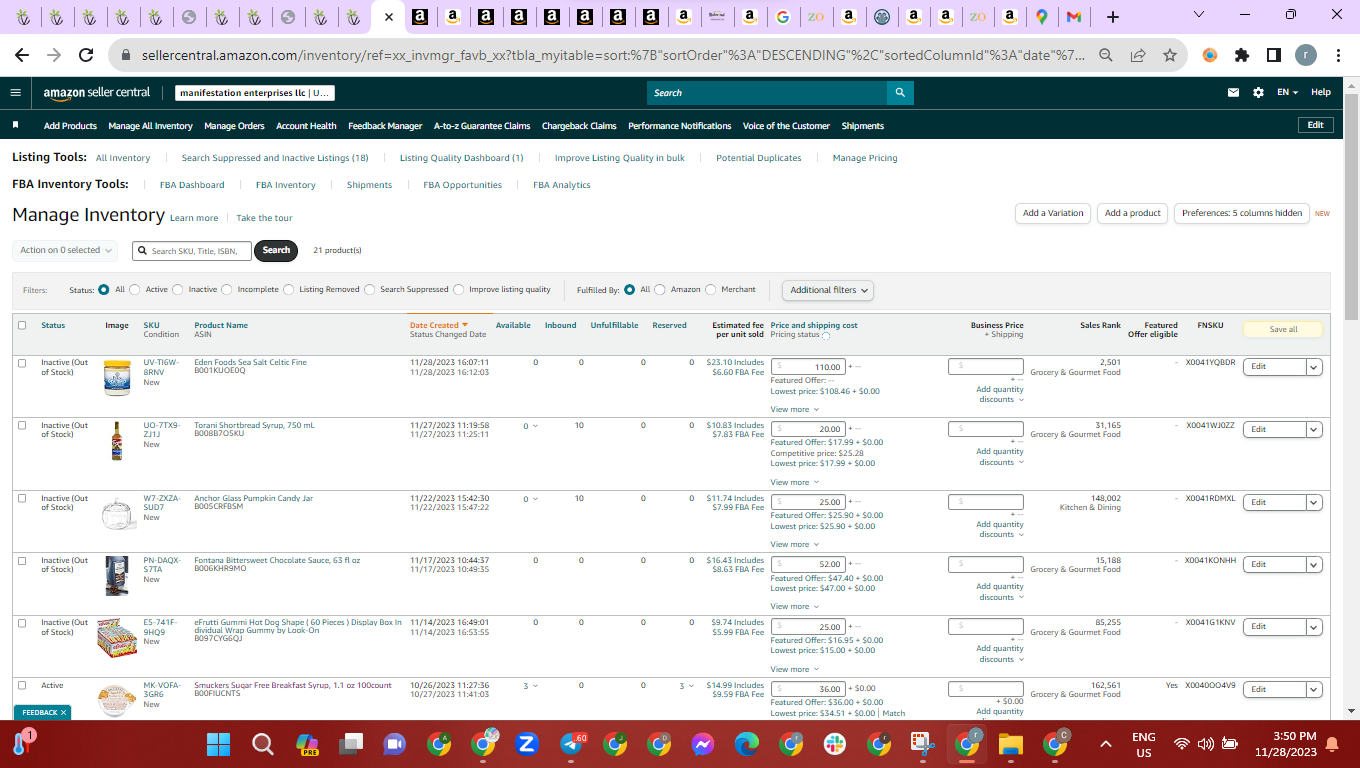The width and height of the screenshot is (1360, 768).
Task: Click the price field showing 110.00
Action: pos(809,367)
